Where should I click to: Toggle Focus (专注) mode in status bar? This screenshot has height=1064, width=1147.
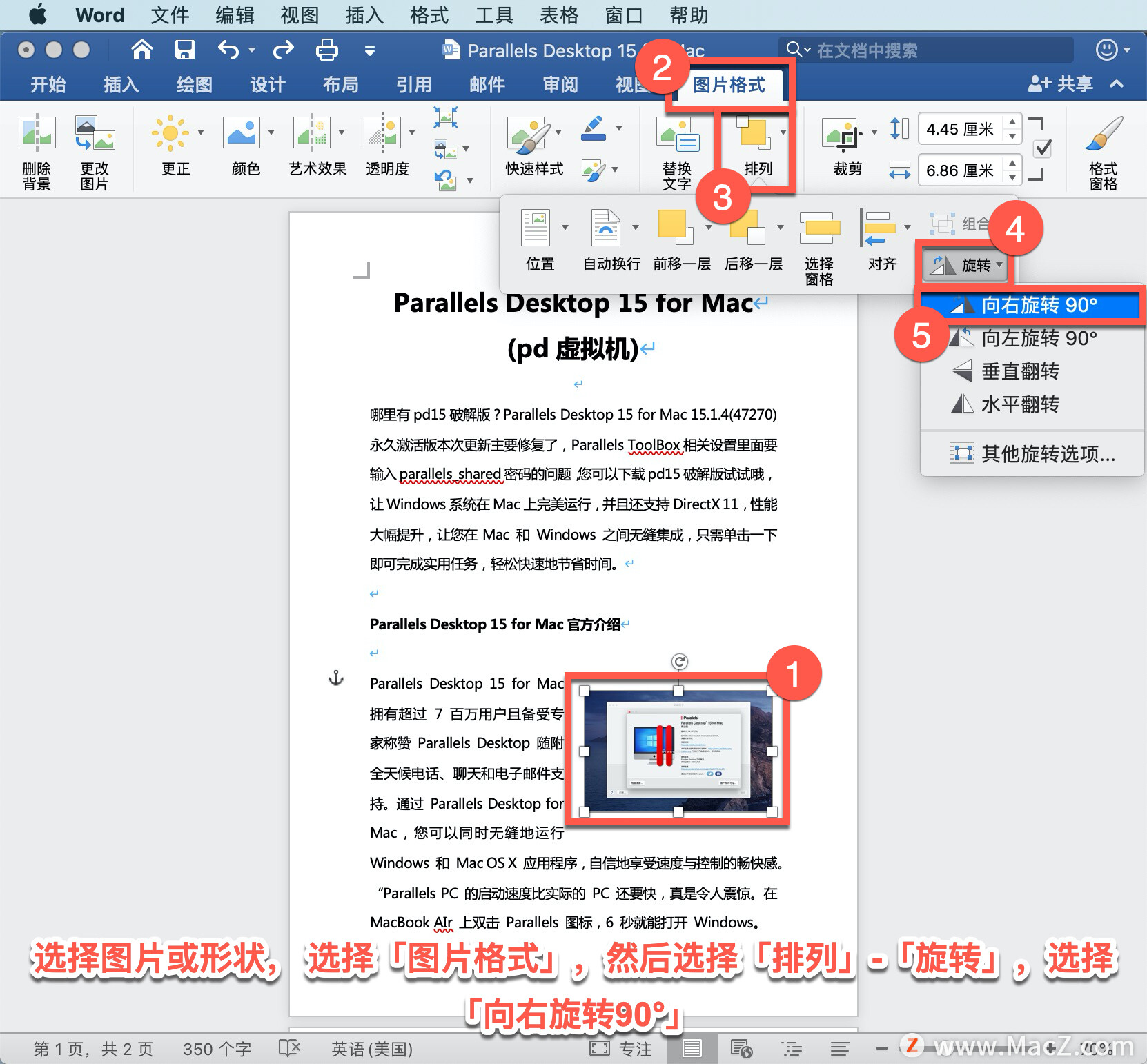point(620,1049)
